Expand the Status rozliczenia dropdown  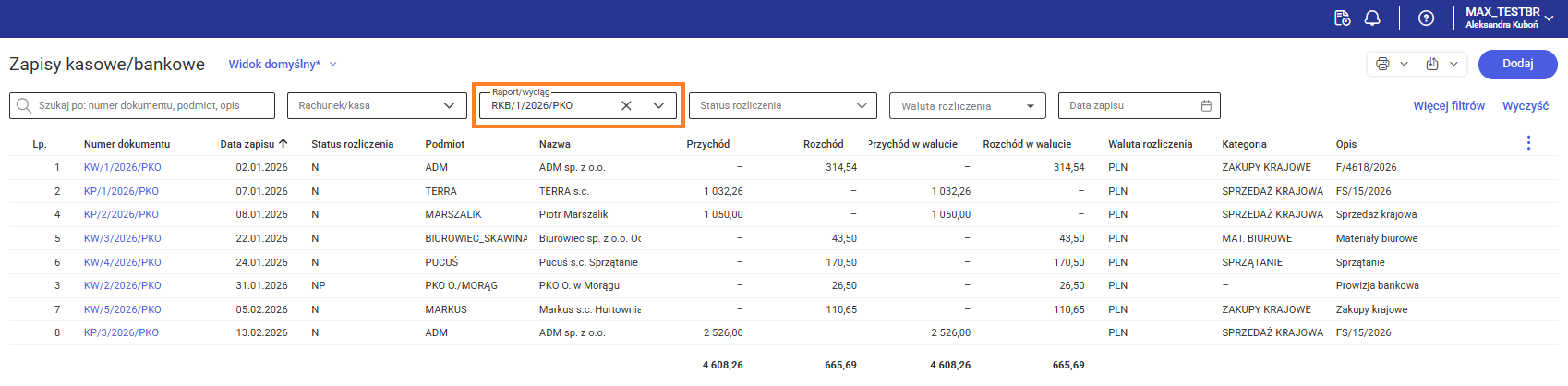point(862,106)
